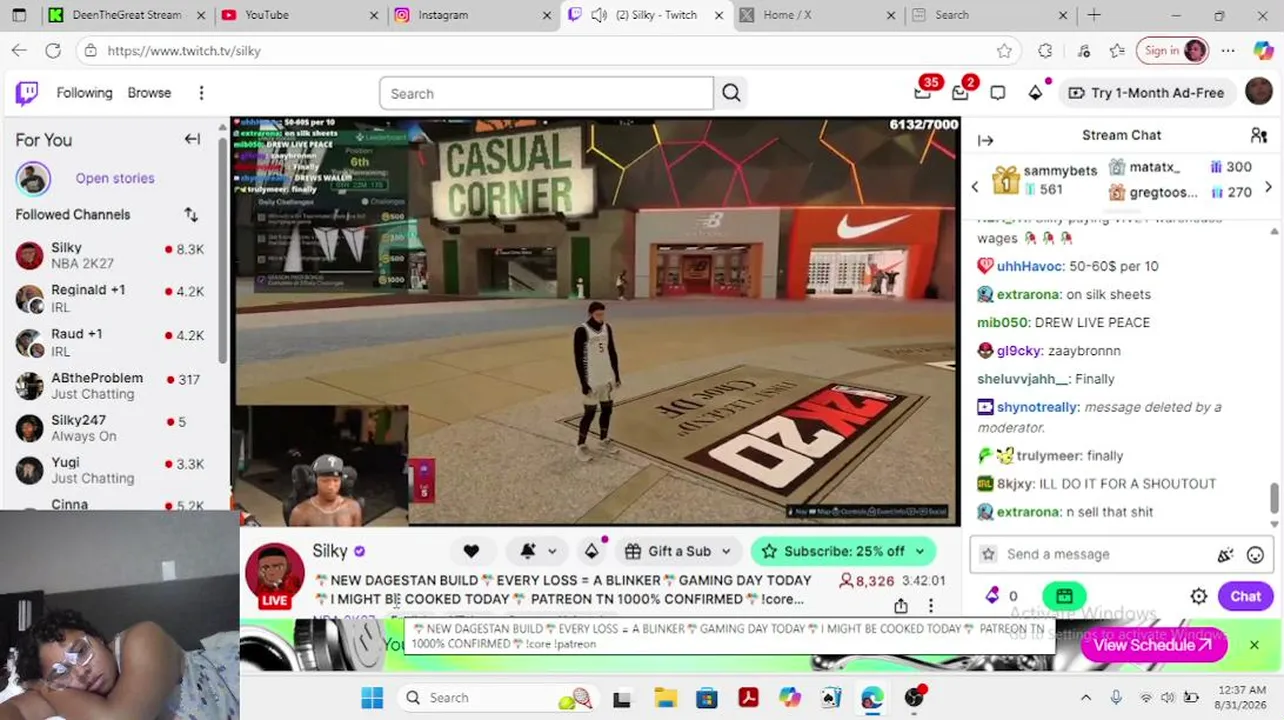The height and width of the screenshot is (720, 1284).
Task: Click the chat scrollbar thumb
Action: (x=1274, y=497)
